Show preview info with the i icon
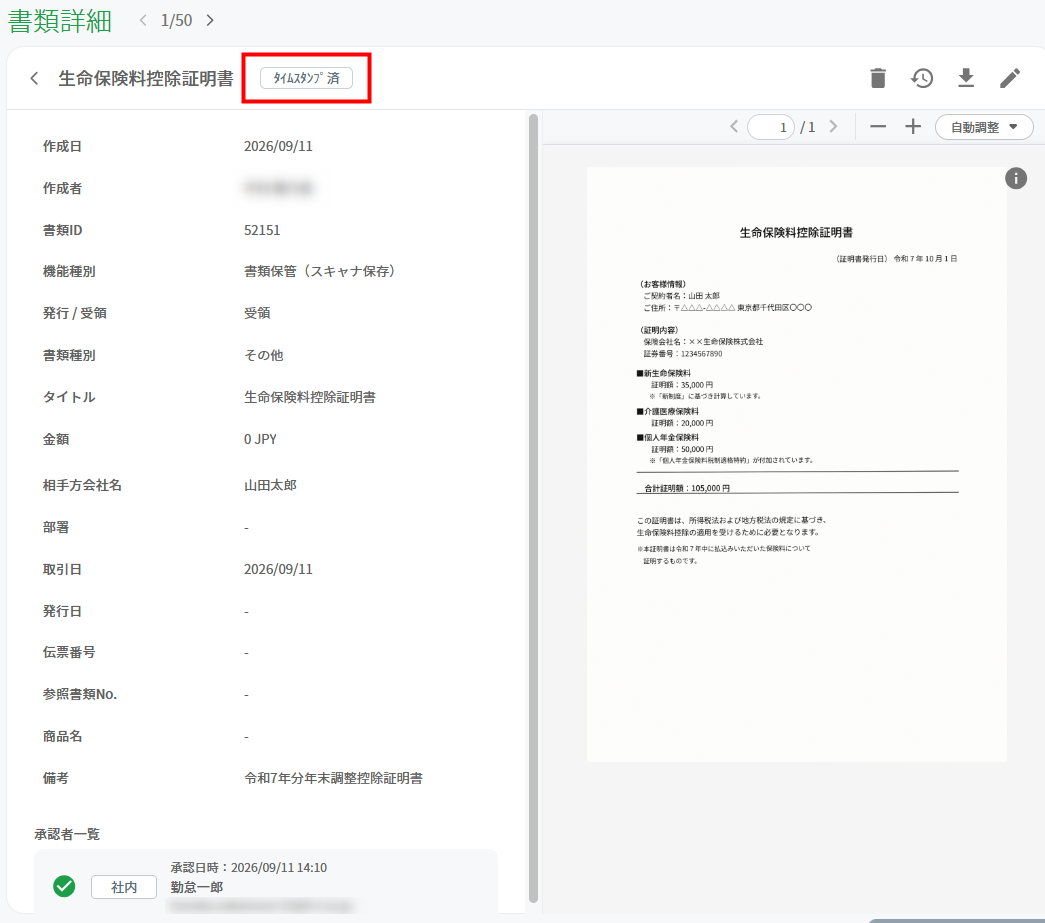The width and height of the screenshot is (1045, 923). pos(1016,178)
